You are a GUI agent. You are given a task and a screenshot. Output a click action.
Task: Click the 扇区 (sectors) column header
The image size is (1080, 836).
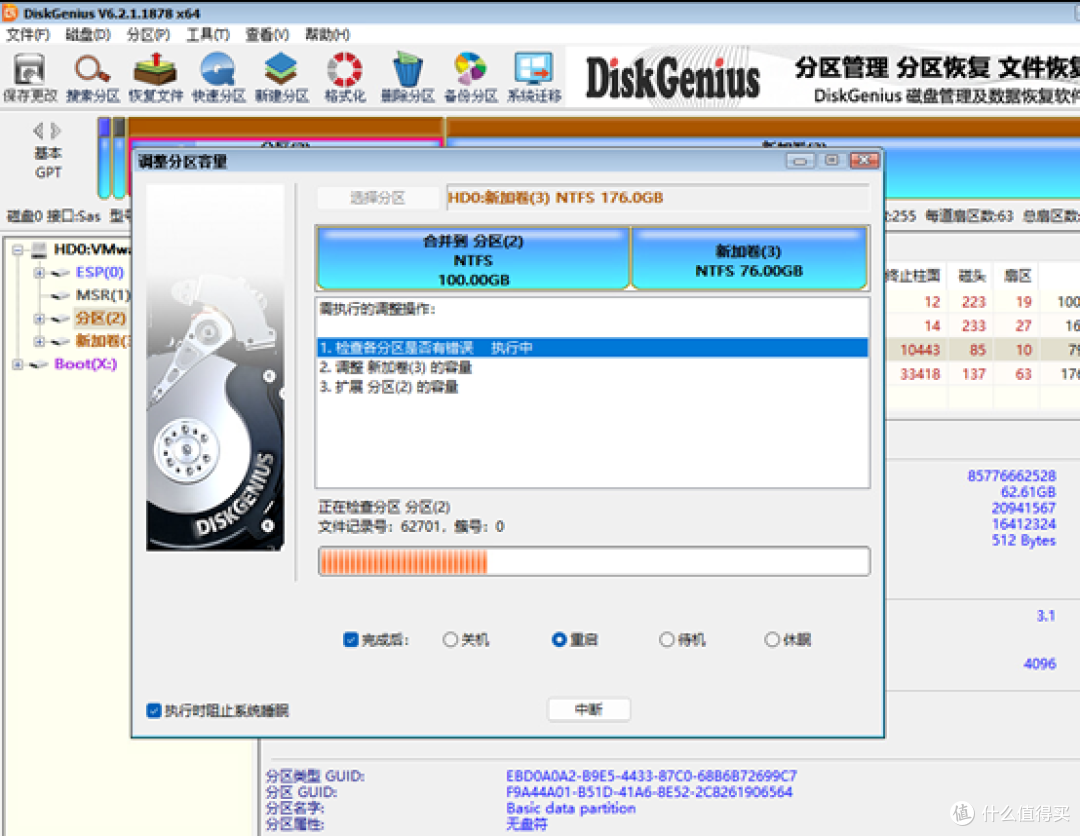(1017, 277)
